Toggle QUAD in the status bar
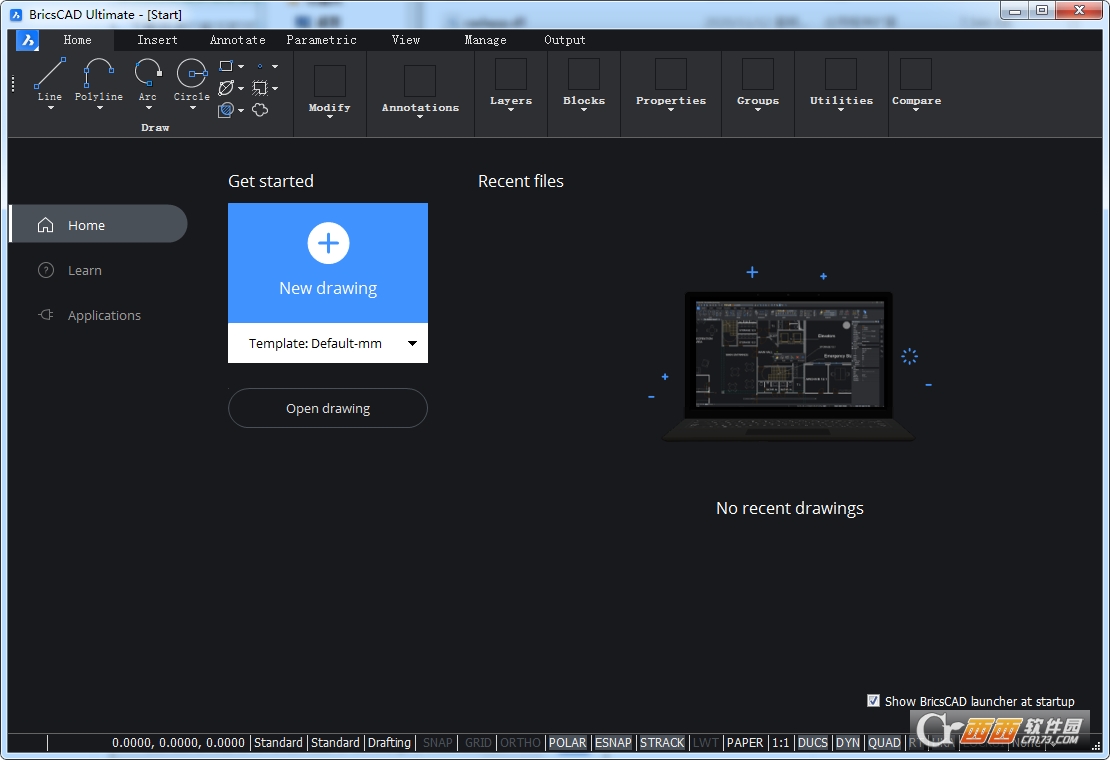The height and width of the screenshot is (760, 1110). point(884,742)
